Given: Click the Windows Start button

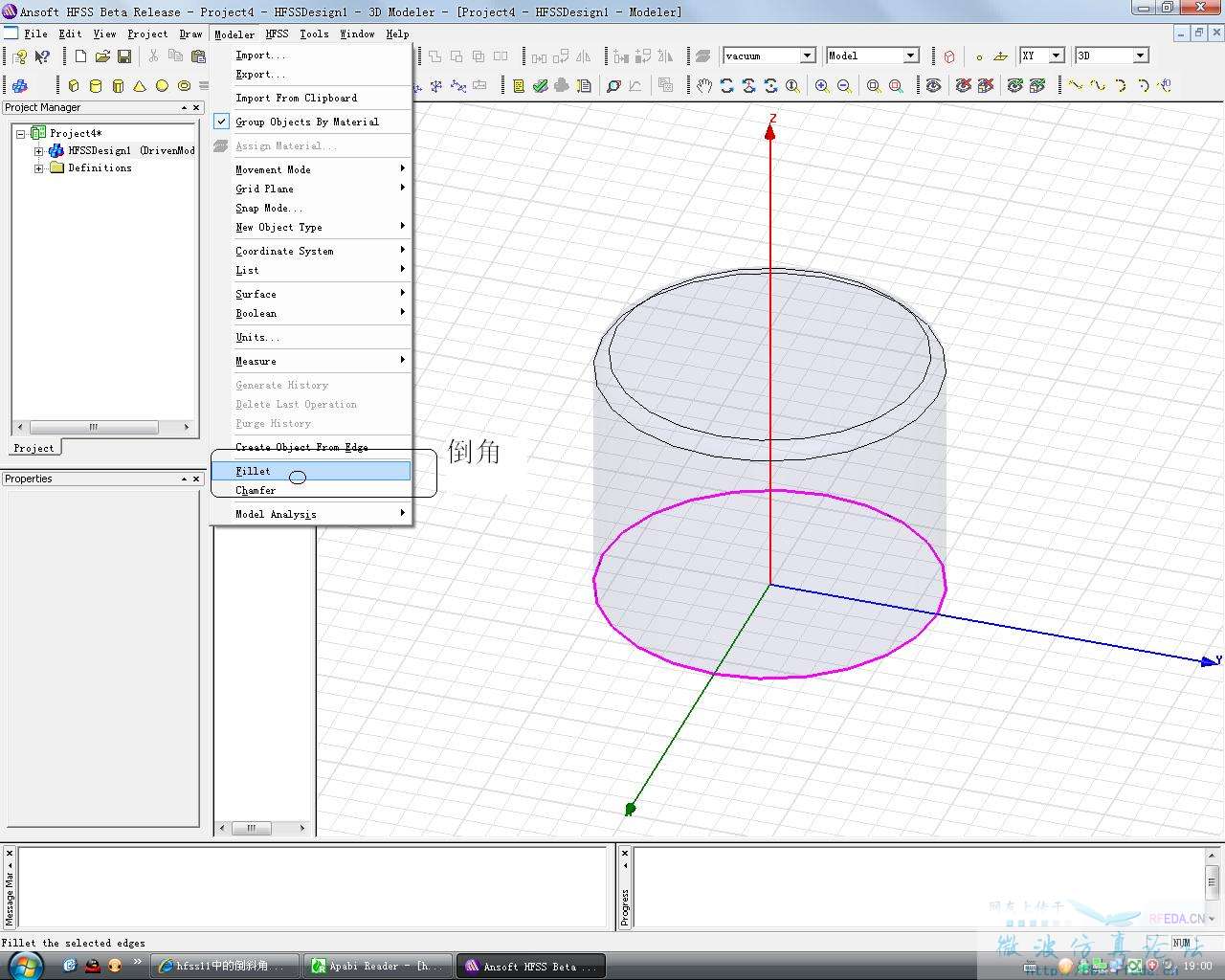Looking at the screenshot, I should point(24,966).
